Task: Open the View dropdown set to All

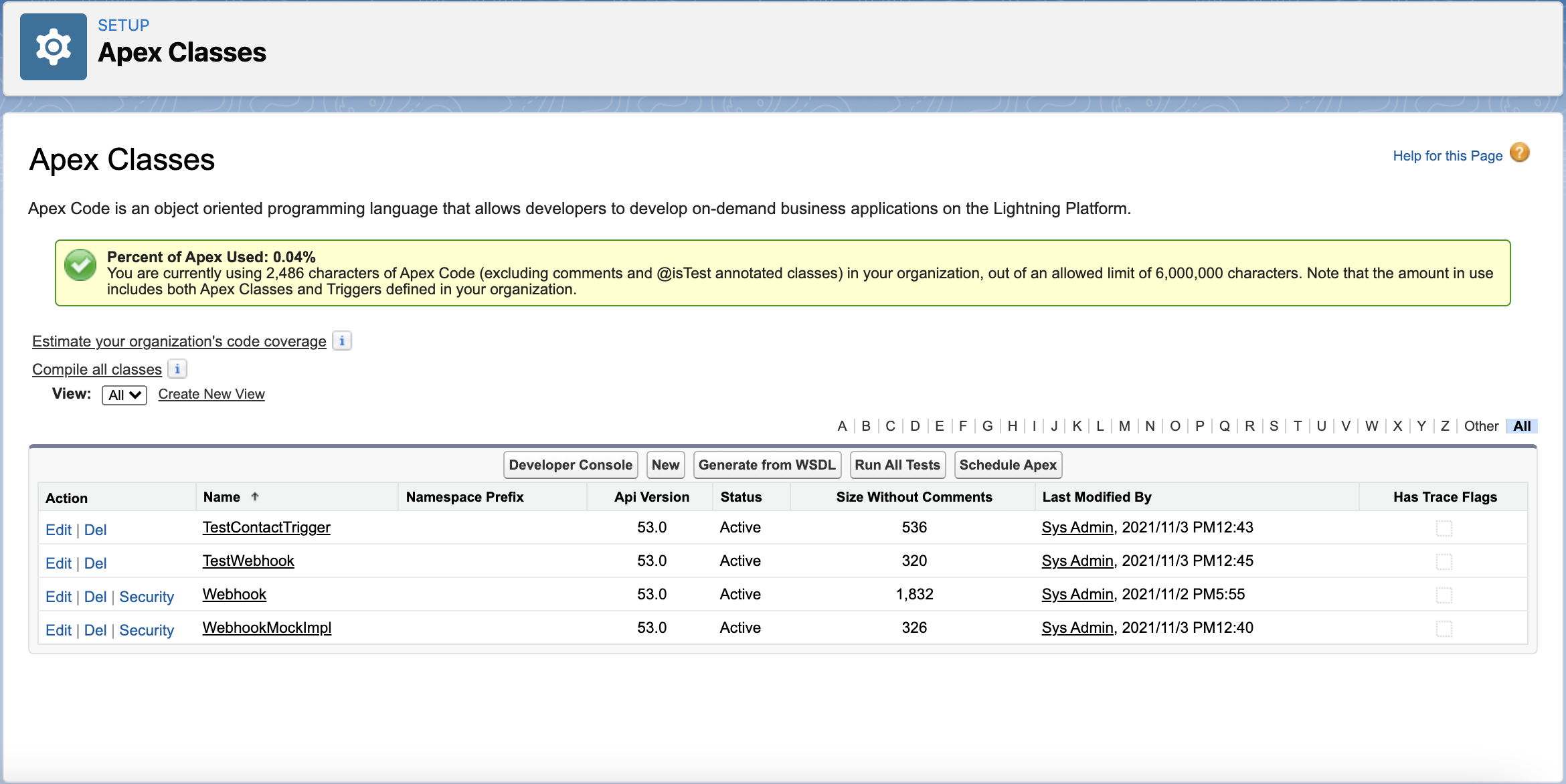Action: 124,395
